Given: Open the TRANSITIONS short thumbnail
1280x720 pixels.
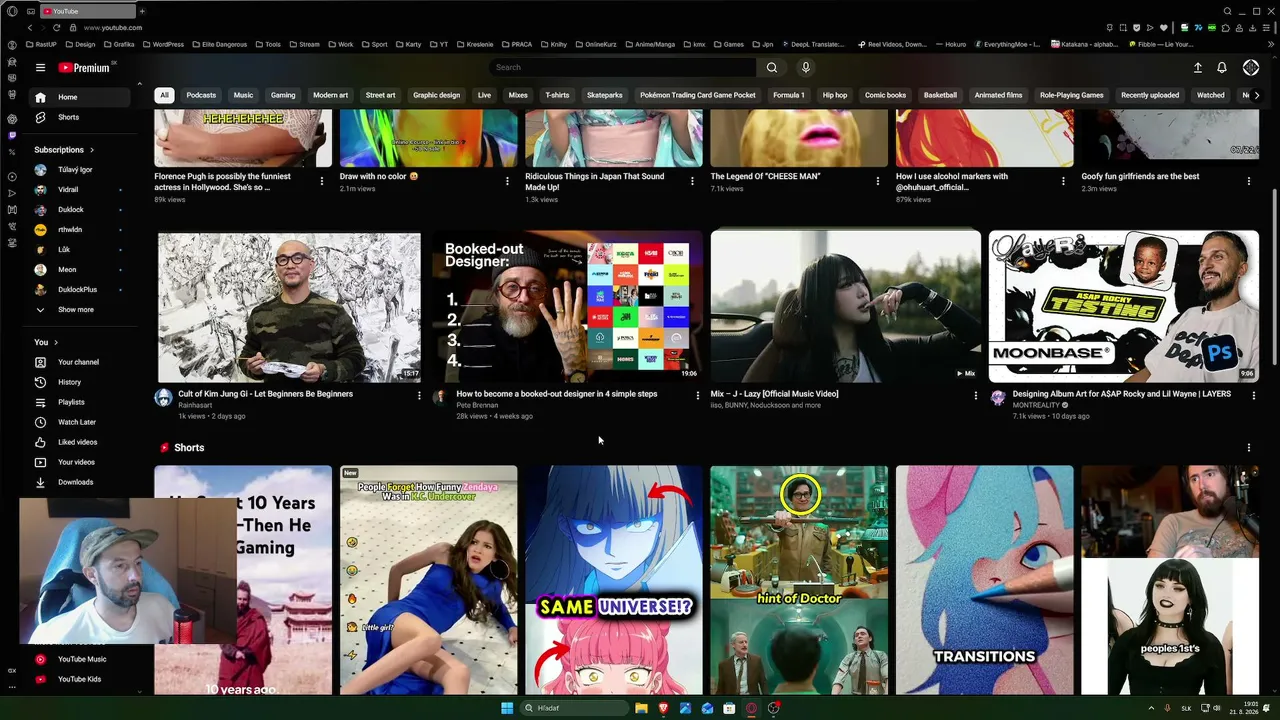Looking at the screenshot, I should coord(984,579).
